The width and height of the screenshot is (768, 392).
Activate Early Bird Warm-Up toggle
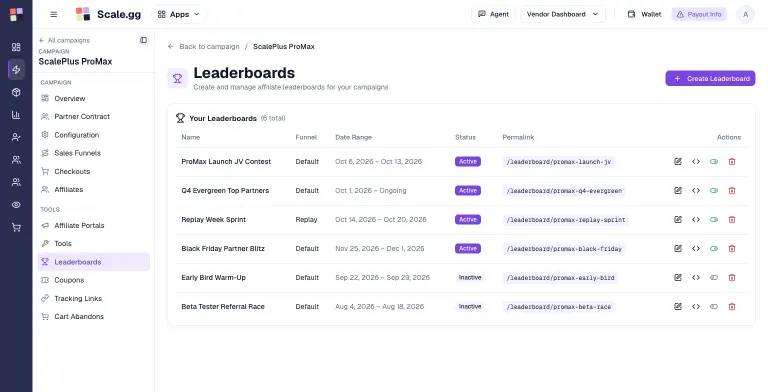coord(714,277)
